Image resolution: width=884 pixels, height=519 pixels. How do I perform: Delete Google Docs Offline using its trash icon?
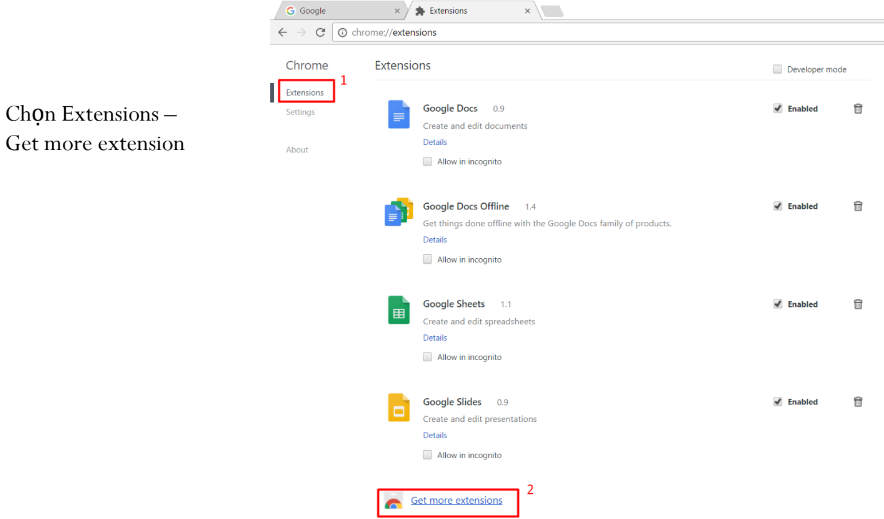857,206
